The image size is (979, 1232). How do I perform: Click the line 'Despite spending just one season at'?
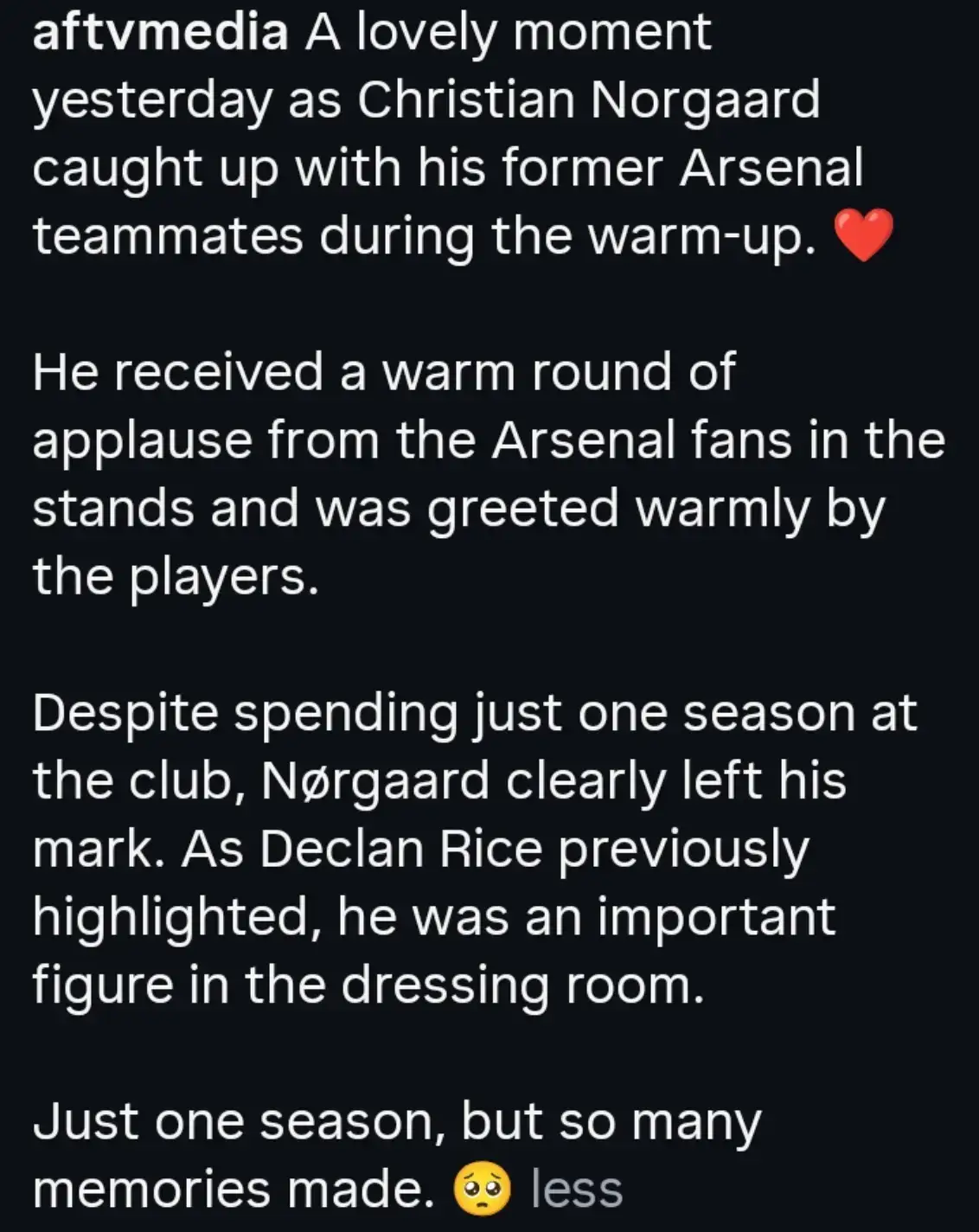pyautogui.click(x=474, y=713)
